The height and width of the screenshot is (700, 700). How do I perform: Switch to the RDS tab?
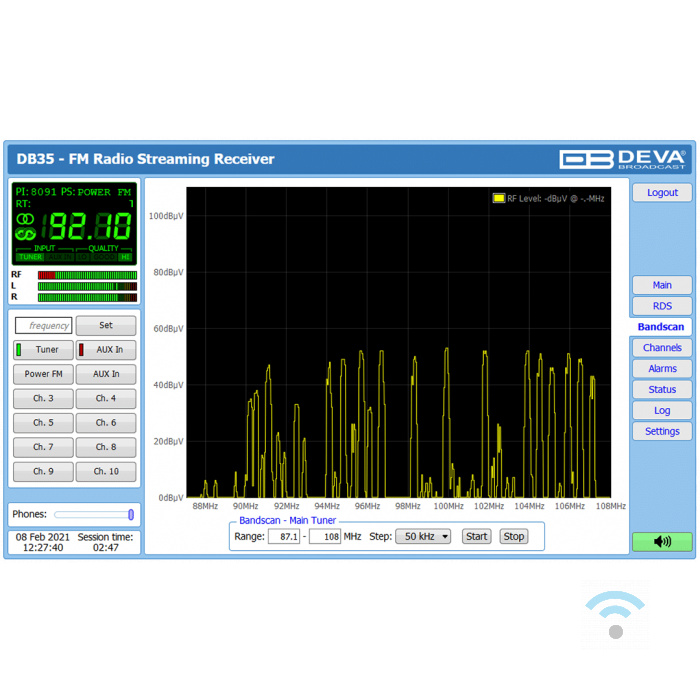pyautogui.click(x=661, y=306)
